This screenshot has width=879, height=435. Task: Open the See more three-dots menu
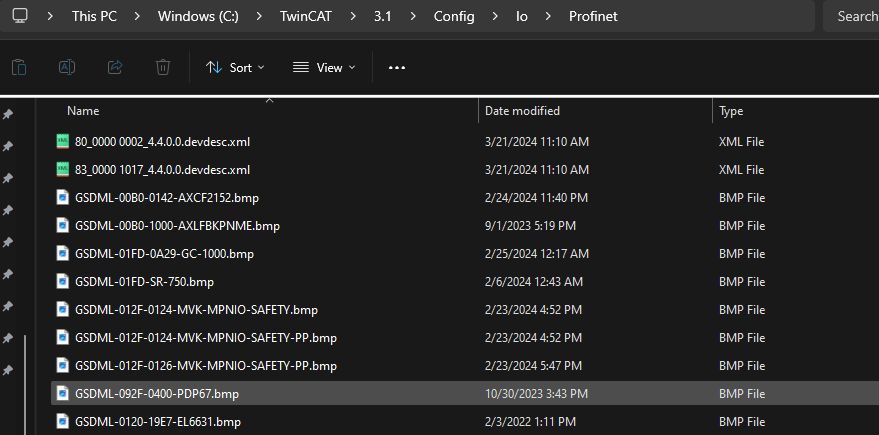pyautogui.click(x=397, y=68)
